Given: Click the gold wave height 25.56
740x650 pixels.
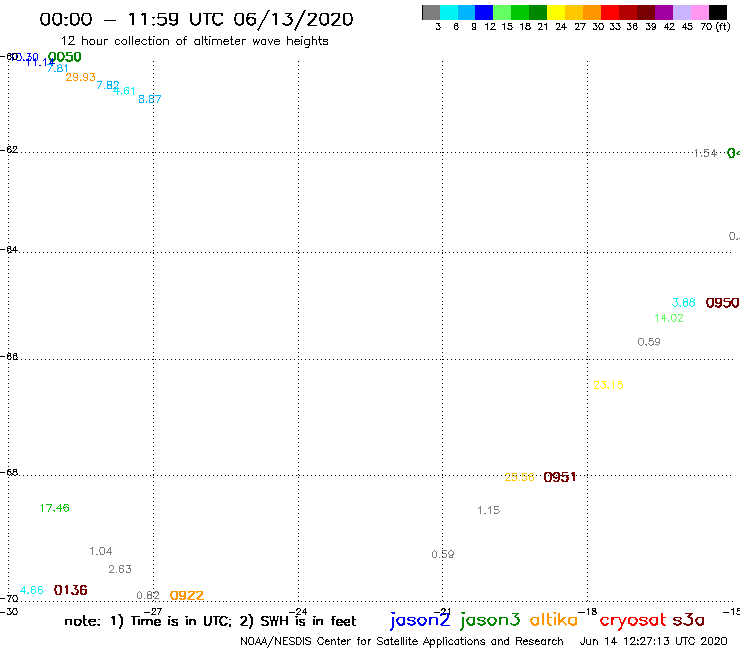Looking at the screenshot, I should [x=519, y=477].
